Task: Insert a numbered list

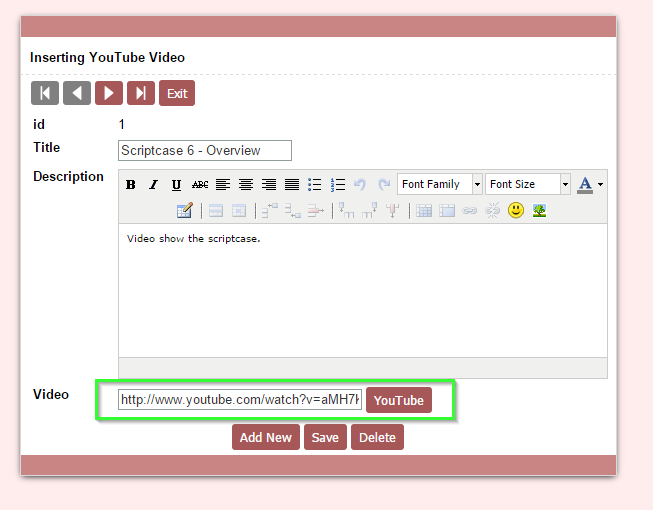Action: click(x=338, y=185)
